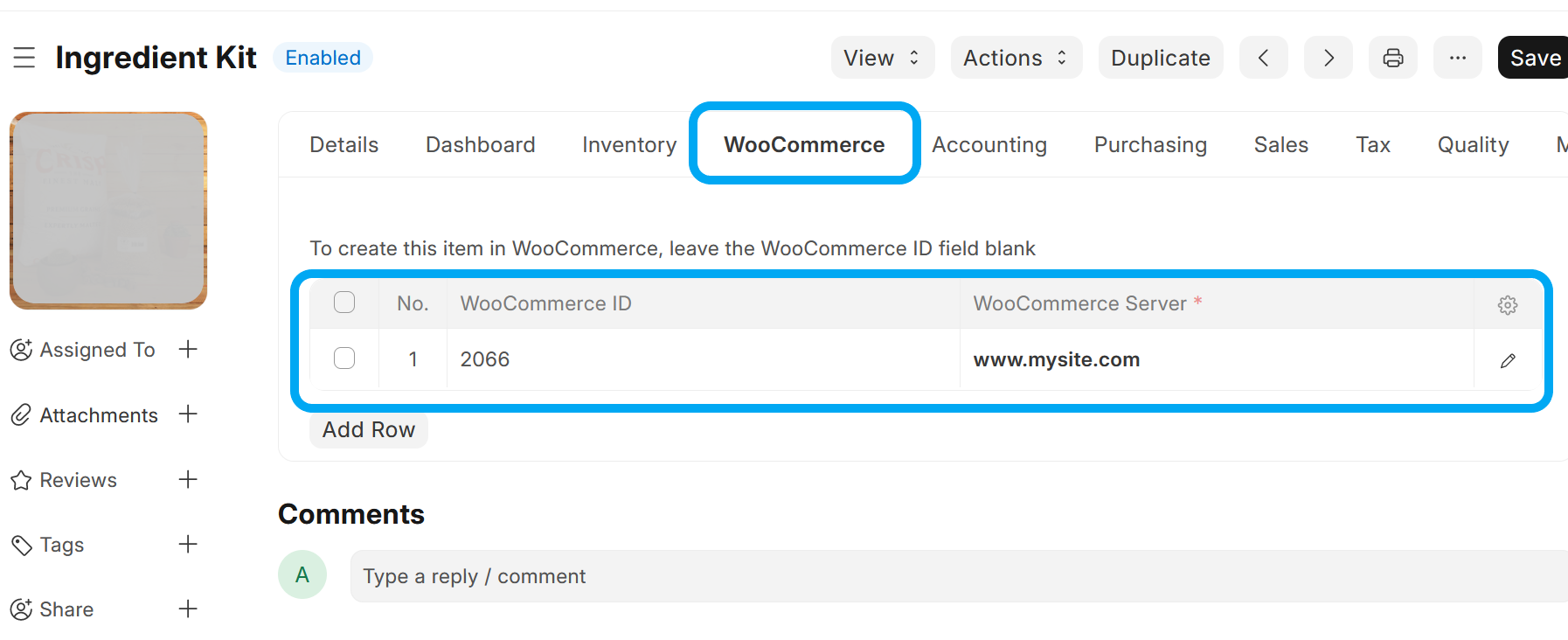Screen dimensions: 1568x640
Task: Print this Ingredient Kit item
Action: click(1393, 58)
